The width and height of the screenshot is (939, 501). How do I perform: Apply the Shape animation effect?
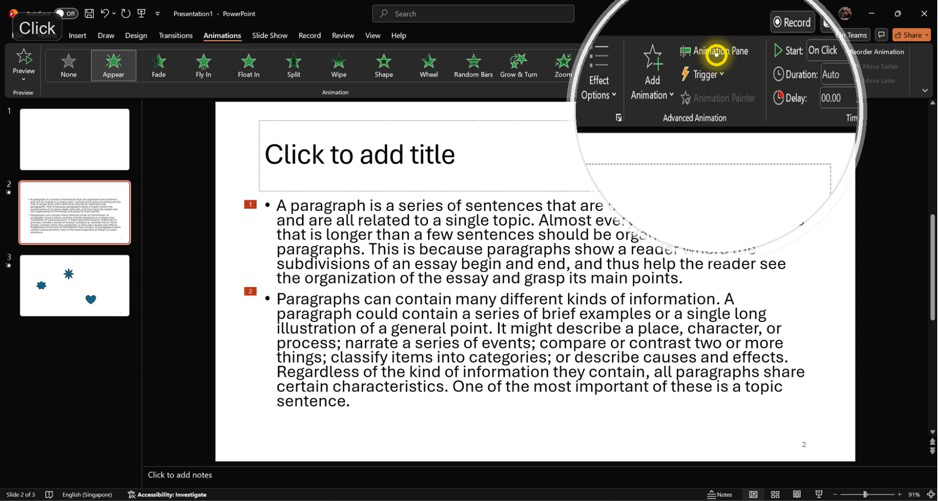(x=384, y=65)
